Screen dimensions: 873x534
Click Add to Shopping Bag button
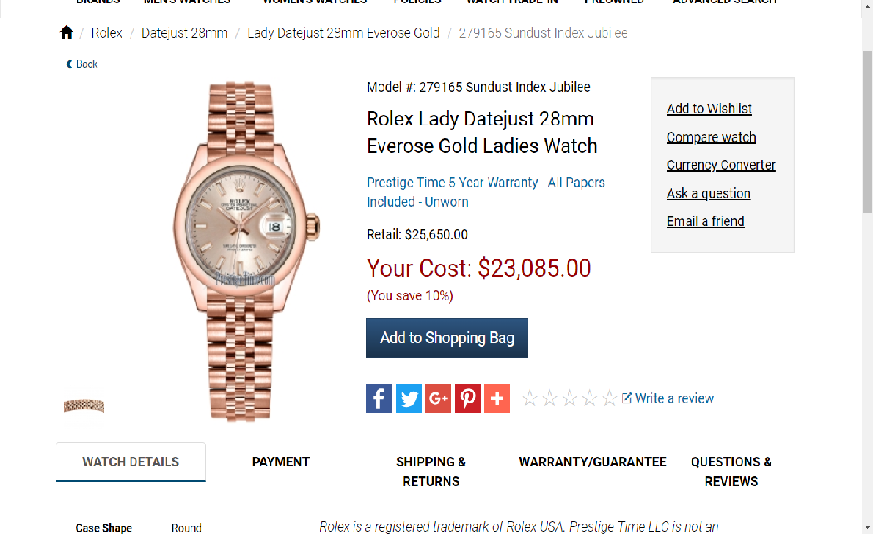447,338
